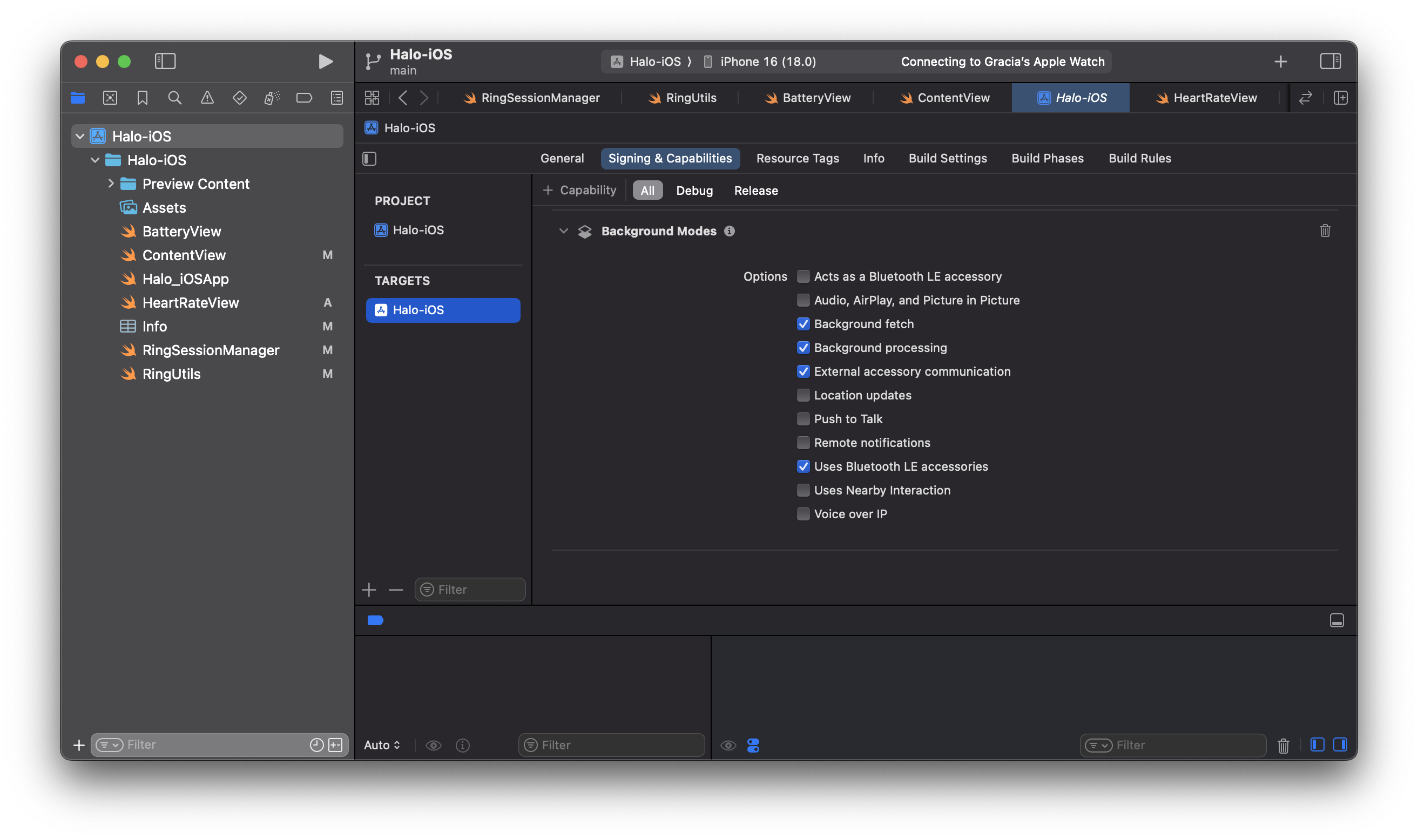Uncheck Background fetch

[x=803, y=324]
